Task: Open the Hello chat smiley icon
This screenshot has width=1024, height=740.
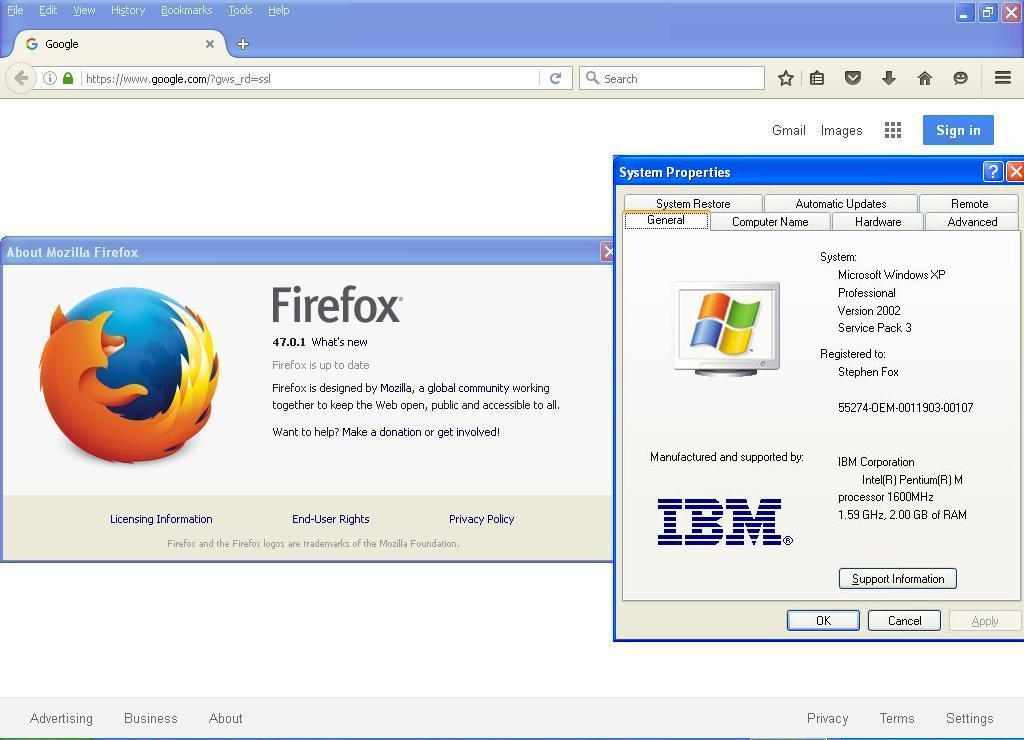Action: pos(960,78)
